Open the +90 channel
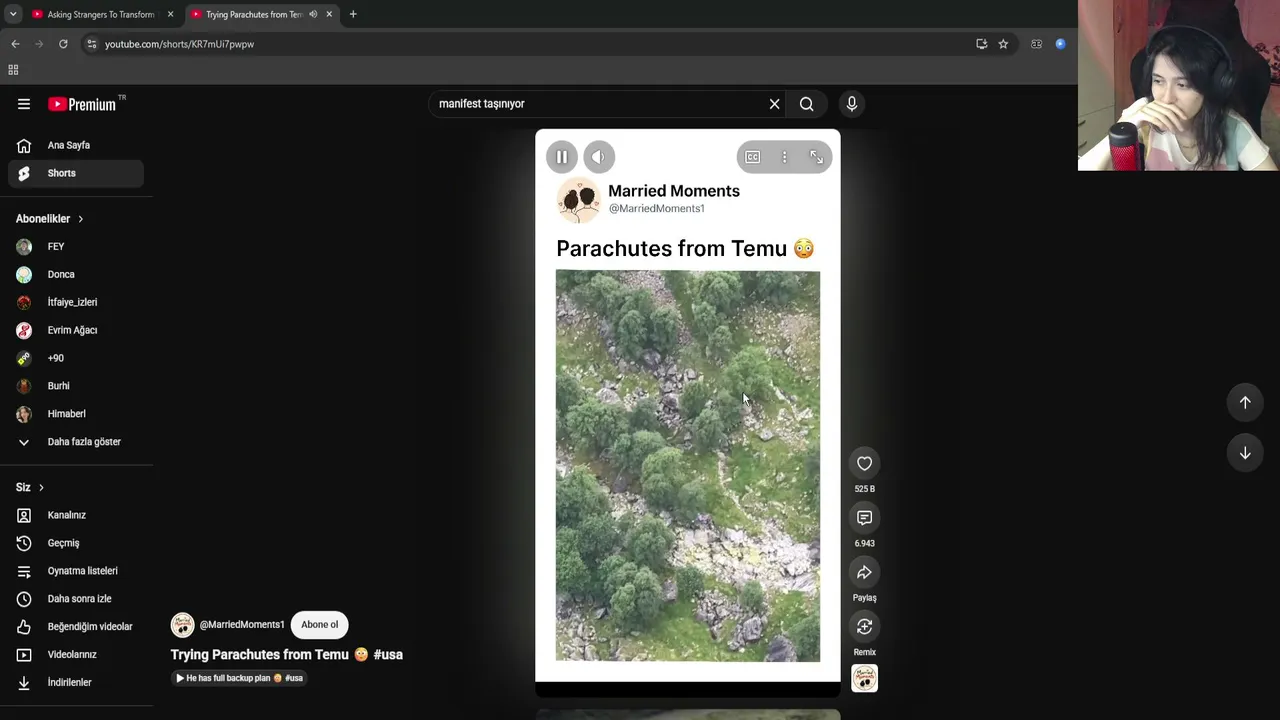 tap(76, 358)
